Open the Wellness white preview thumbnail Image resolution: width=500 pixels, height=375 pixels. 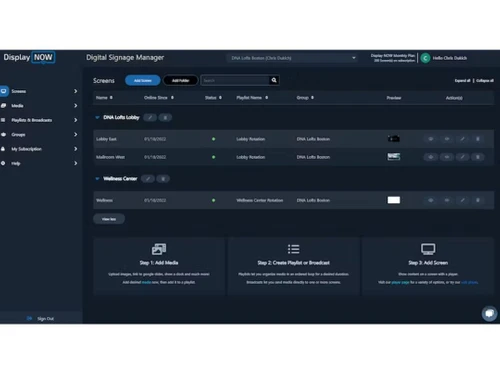click(394, 200)
